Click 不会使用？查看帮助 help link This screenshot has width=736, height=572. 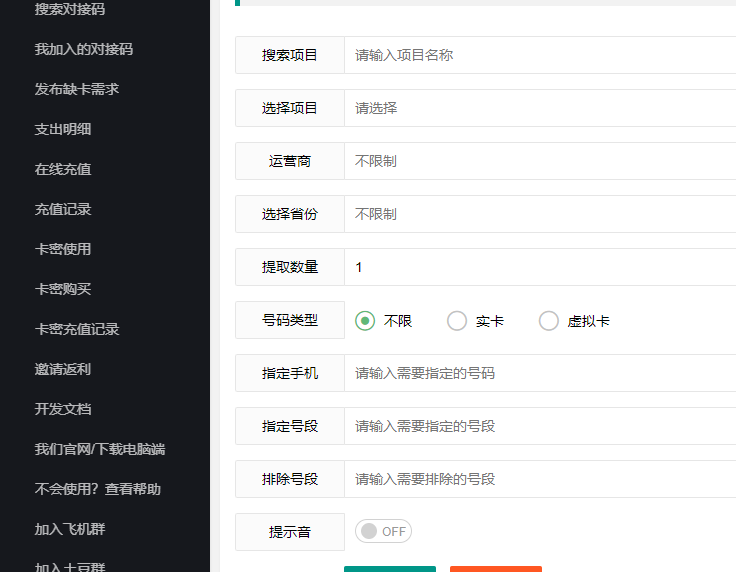click(x=98, y=489)
